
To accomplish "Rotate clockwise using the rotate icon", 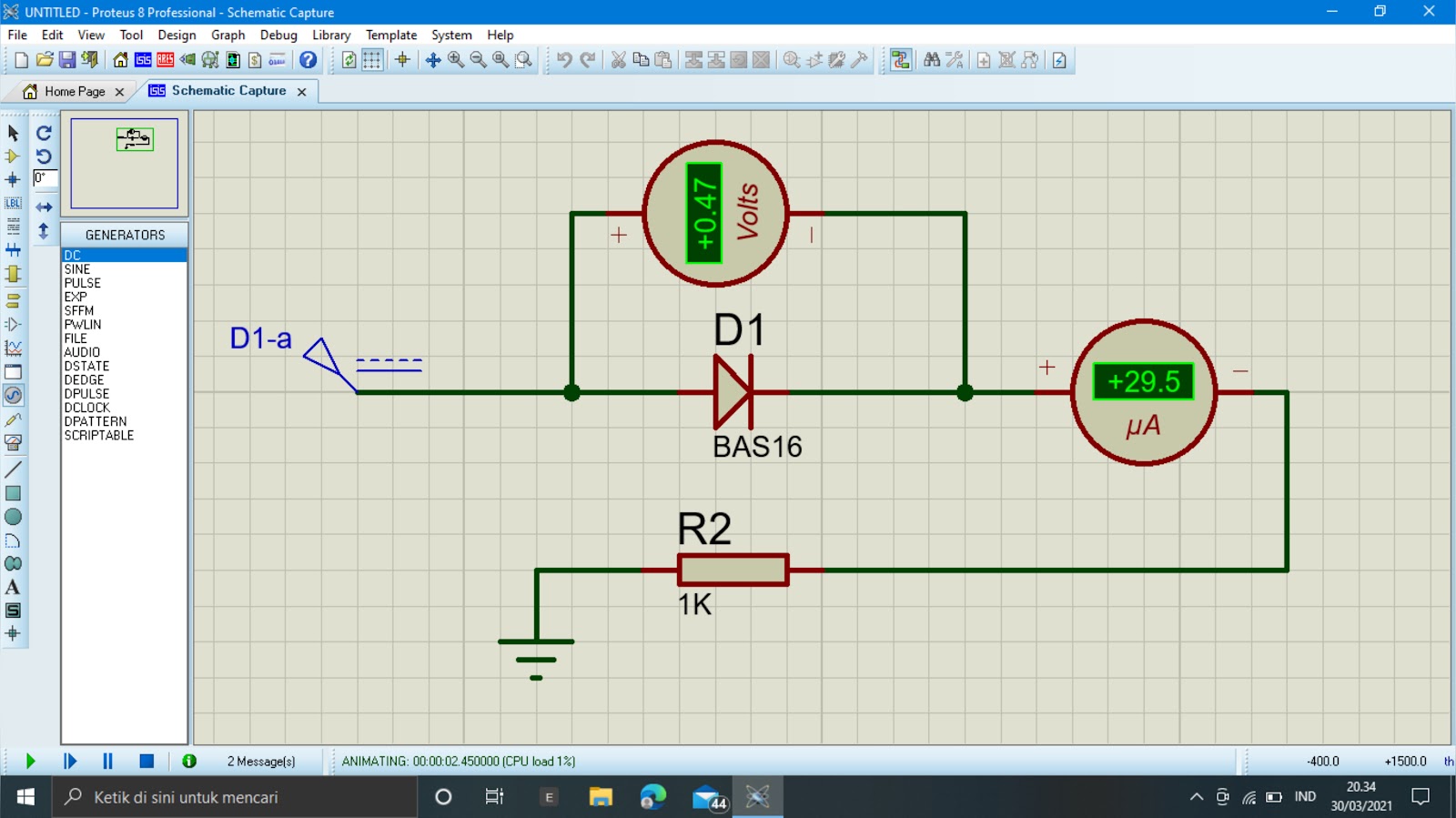I will [x=44, y=133].
